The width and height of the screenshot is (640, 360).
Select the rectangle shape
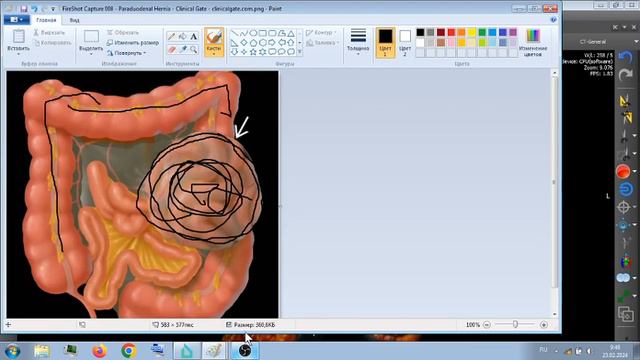[262, 33]
